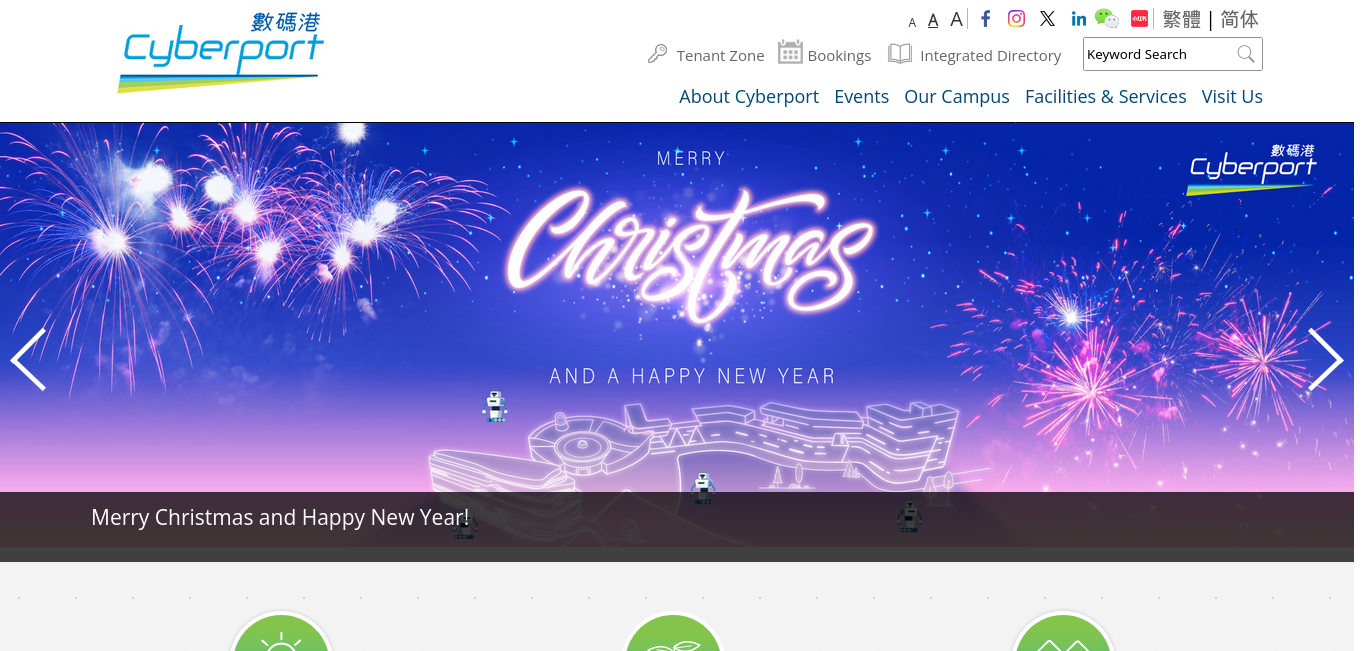Select the largest font size A

(956, 19)
